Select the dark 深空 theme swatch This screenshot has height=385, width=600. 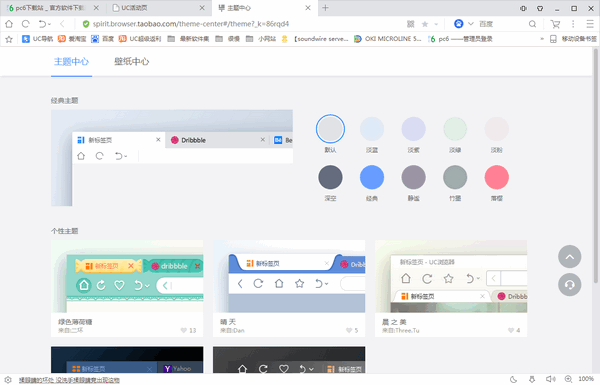tap(330, 177)
